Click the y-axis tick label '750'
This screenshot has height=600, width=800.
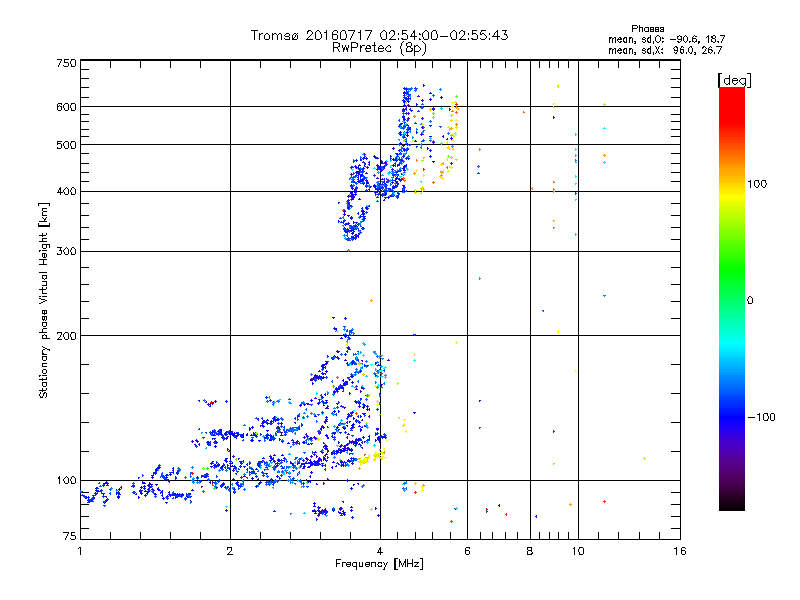66,63
